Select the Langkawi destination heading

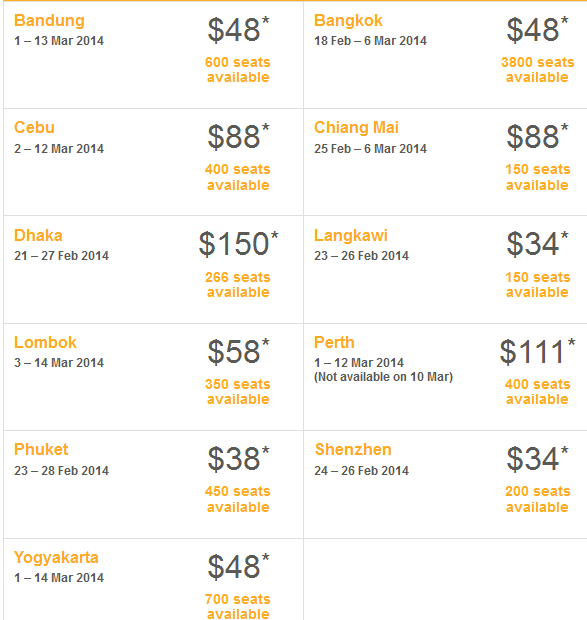(x=351, y=236)
